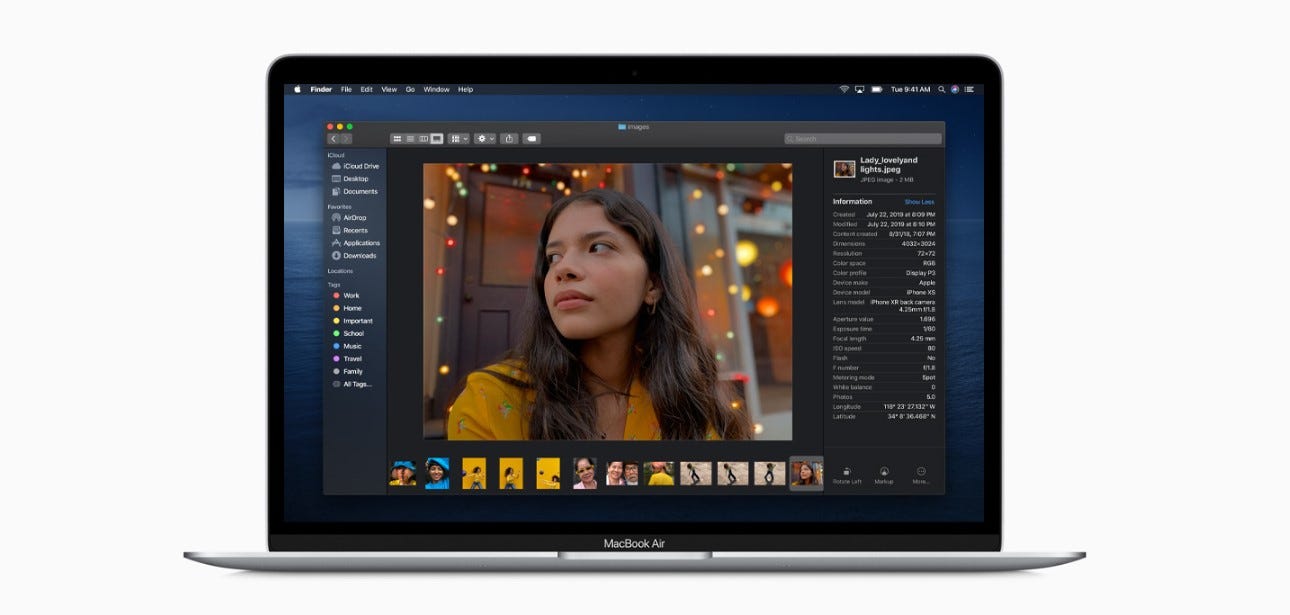Screen dimensions: 1290x615
Task: Select the gray Family tag
Action: point(348,371)
